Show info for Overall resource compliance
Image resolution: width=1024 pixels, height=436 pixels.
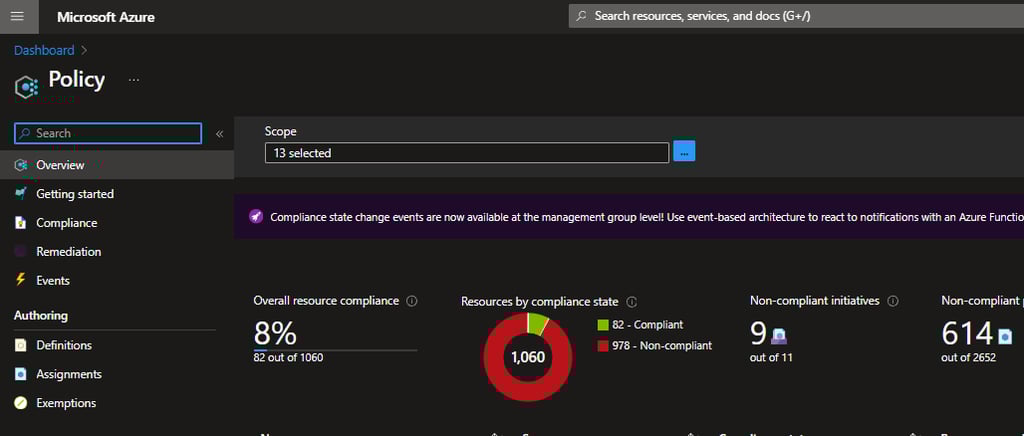click(412, 301)
